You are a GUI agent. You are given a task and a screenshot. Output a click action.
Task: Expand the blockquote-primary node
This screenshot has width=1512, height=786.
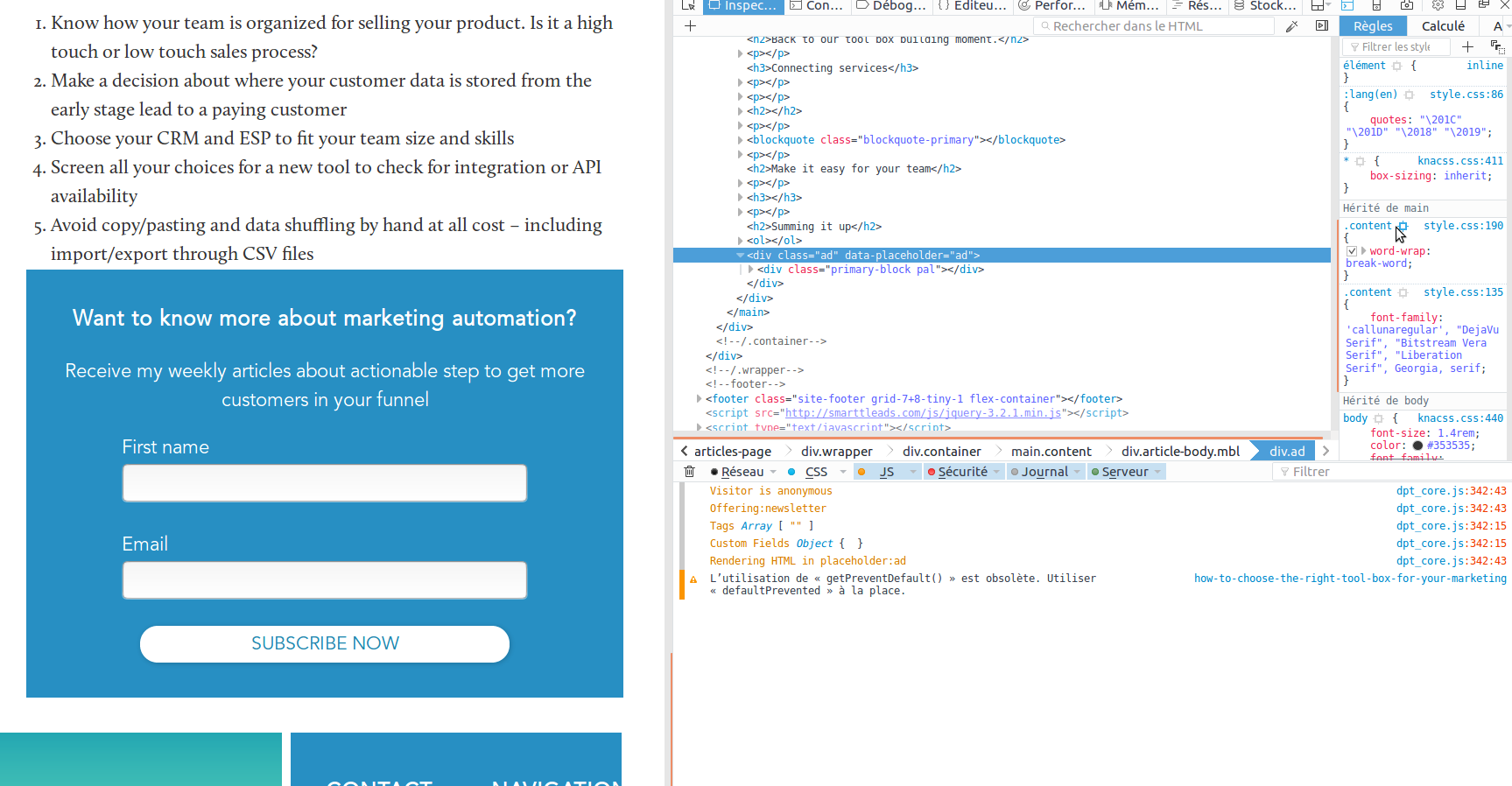pyautogui.click(x=741, y=140)
